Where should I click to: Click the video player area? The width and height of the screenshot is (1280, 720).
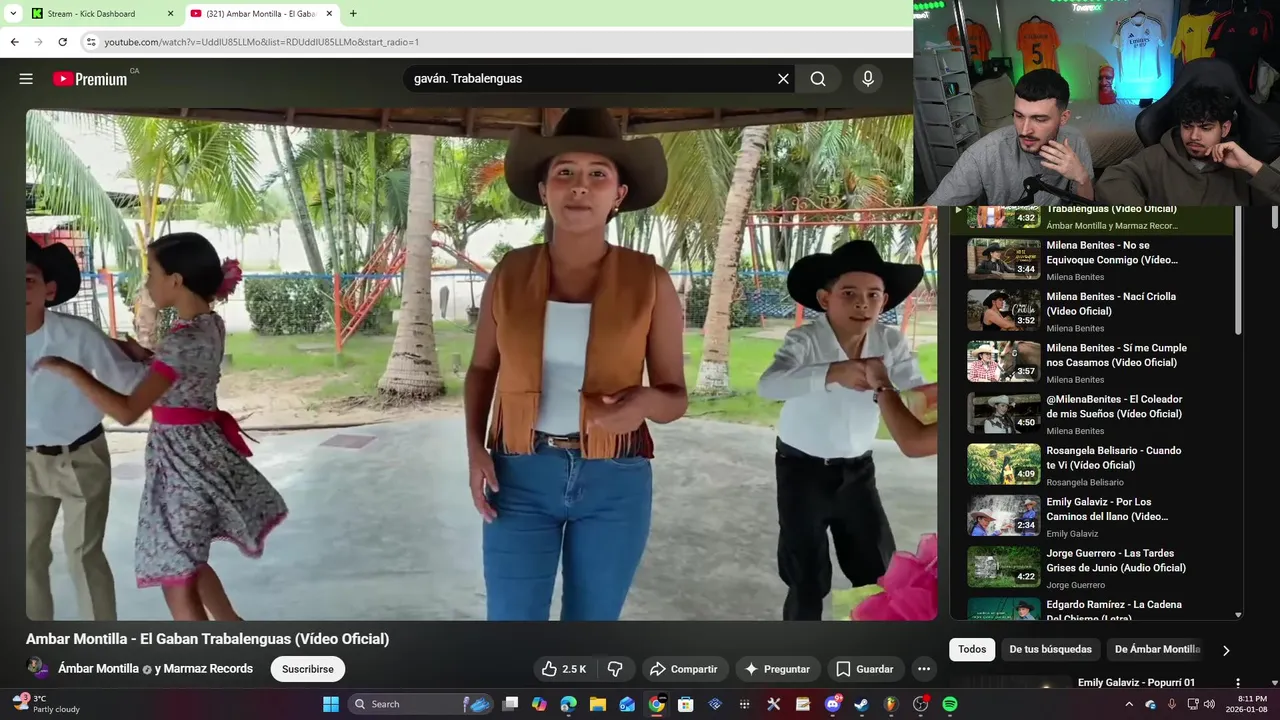click(481, 364)
